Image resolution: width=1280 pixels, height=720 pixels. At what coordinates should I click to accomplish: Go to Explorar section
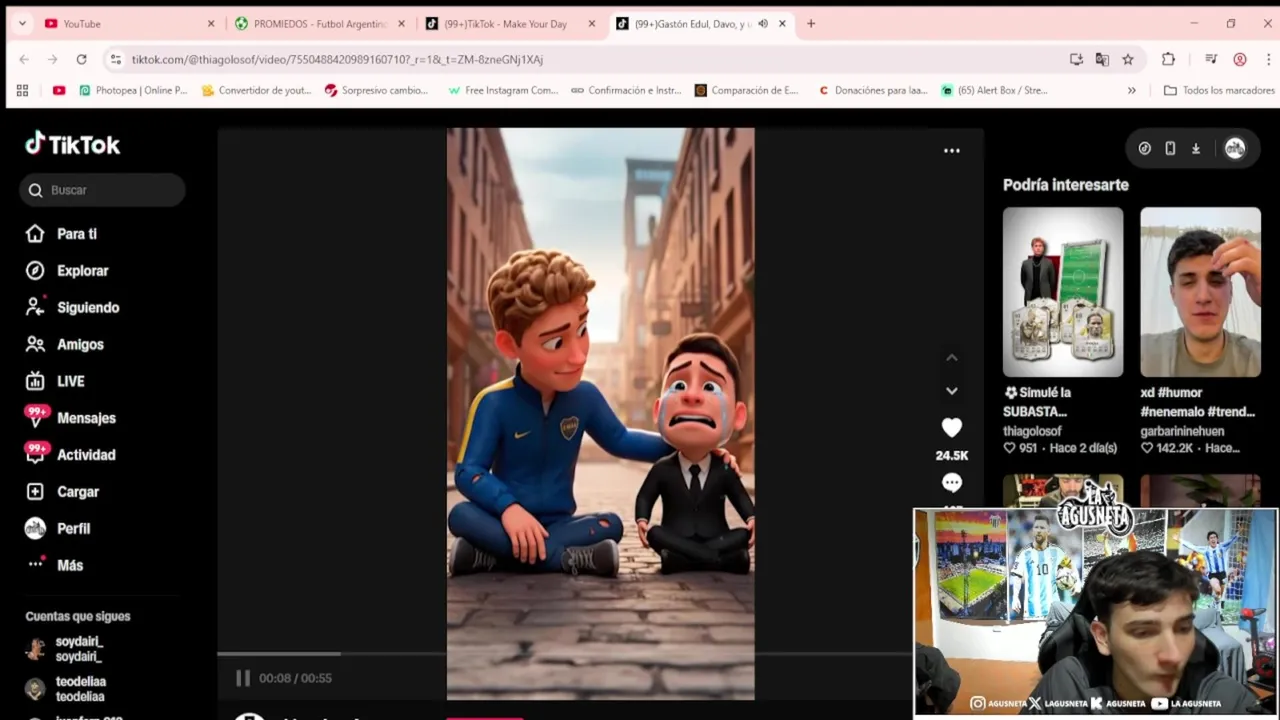pos(67,271)
